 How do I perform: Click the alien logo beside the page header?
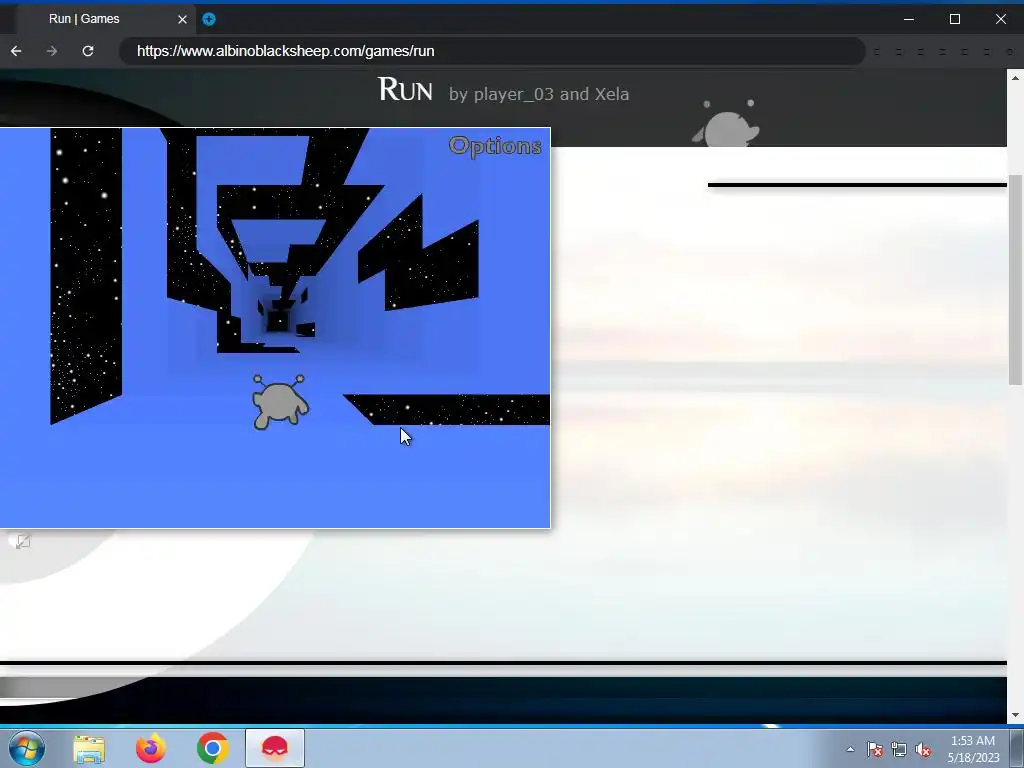click(x=726, y=122)
